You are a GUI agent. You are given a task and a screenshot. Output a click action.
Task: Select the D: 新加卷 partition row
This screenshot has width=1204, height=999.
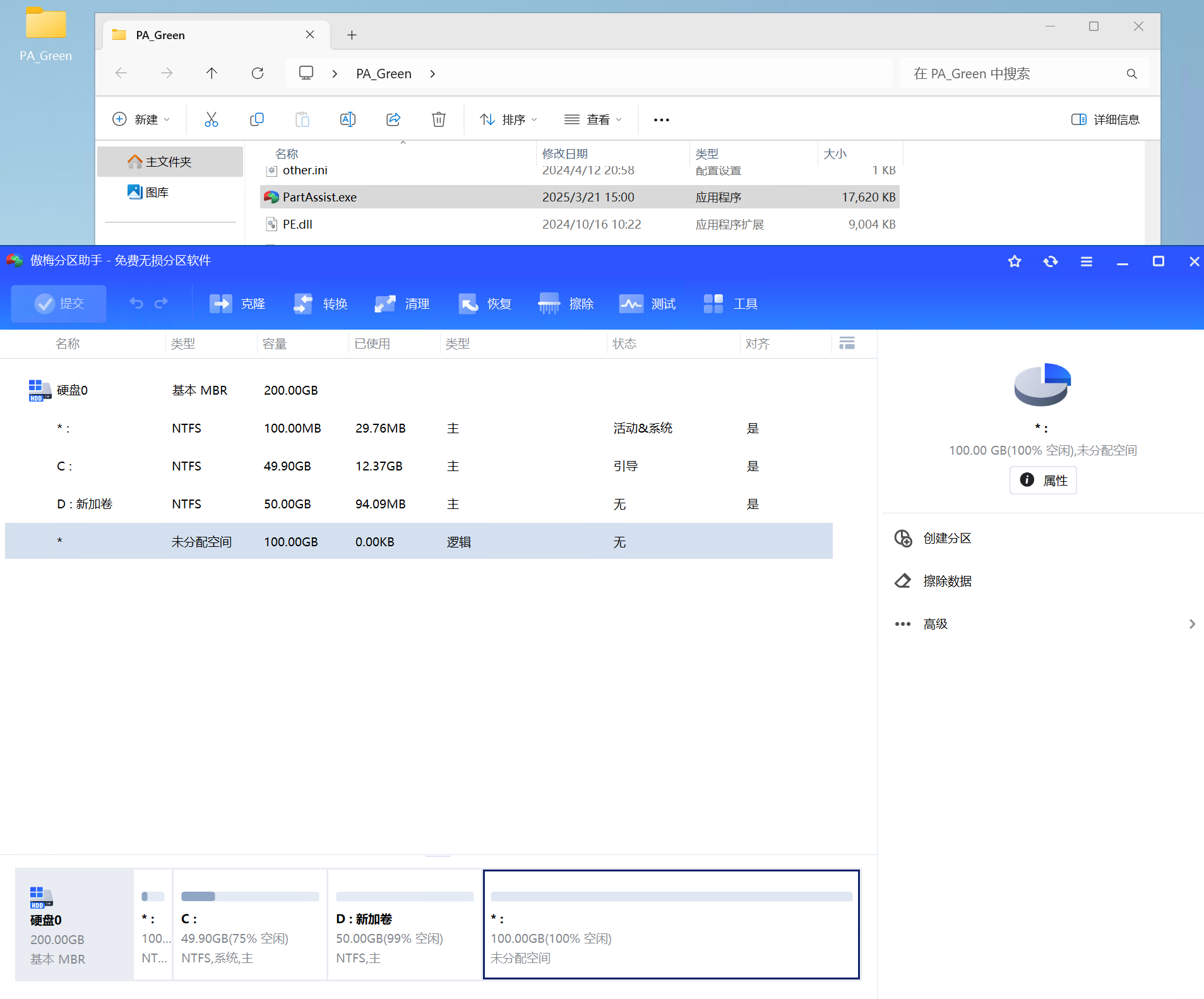click(x=419, y=504)
